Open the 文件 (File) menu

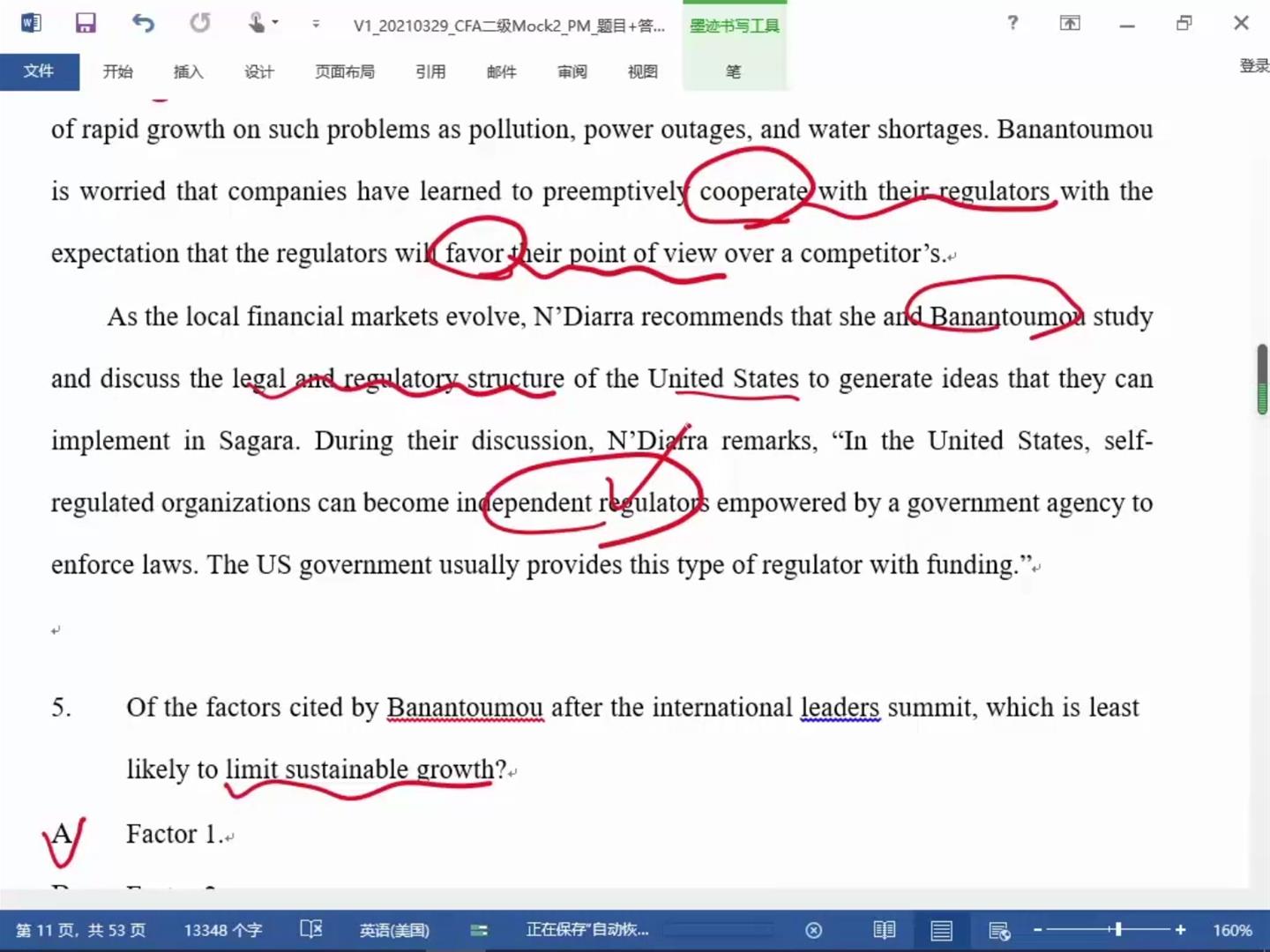coord(39,71)
